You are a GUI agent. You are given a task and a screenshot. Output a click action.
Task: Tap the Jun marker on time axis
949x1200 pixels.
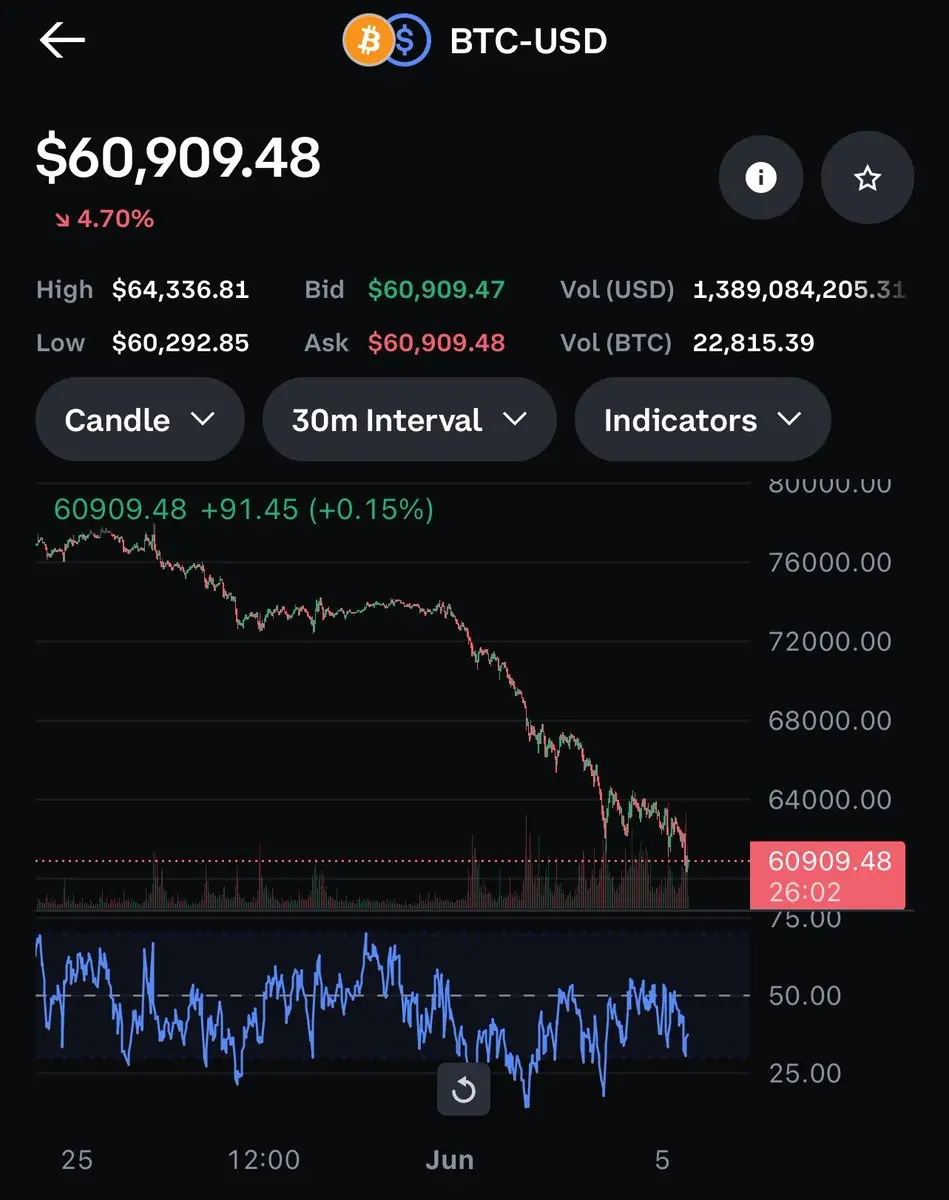click(x=449, y=1160)
